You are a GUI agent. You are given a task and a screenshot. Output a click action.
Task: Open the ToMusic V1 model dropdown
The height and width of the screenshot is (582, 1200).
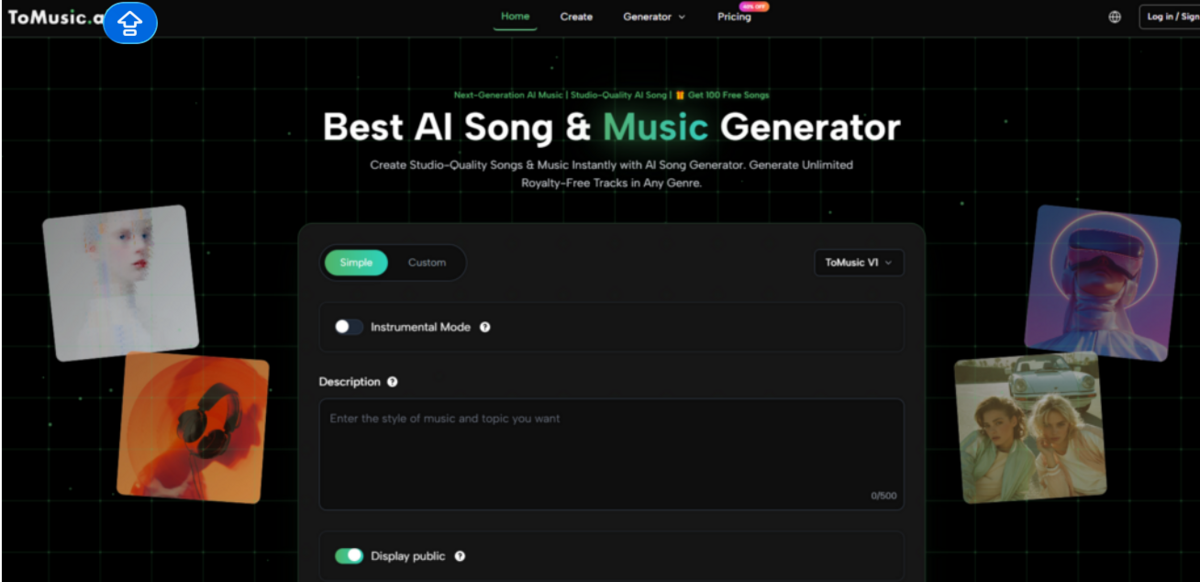(859, 262)
